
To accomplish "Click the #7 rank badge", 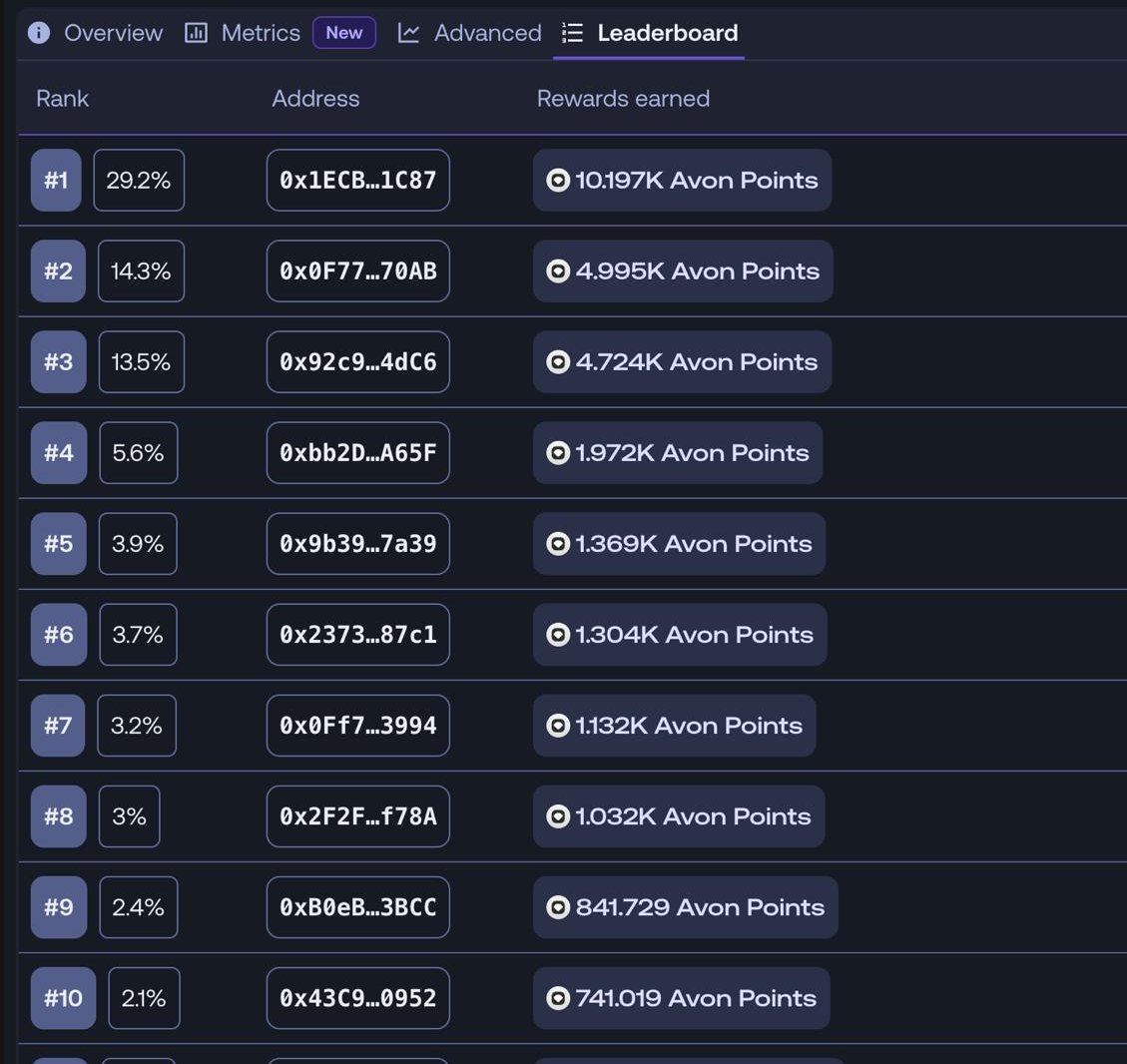I will [x=58, y=726].
